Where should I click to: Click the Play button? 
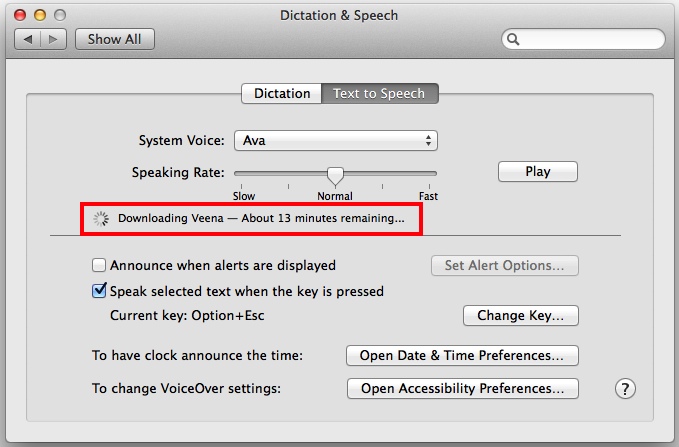click(x=537, y=172)
